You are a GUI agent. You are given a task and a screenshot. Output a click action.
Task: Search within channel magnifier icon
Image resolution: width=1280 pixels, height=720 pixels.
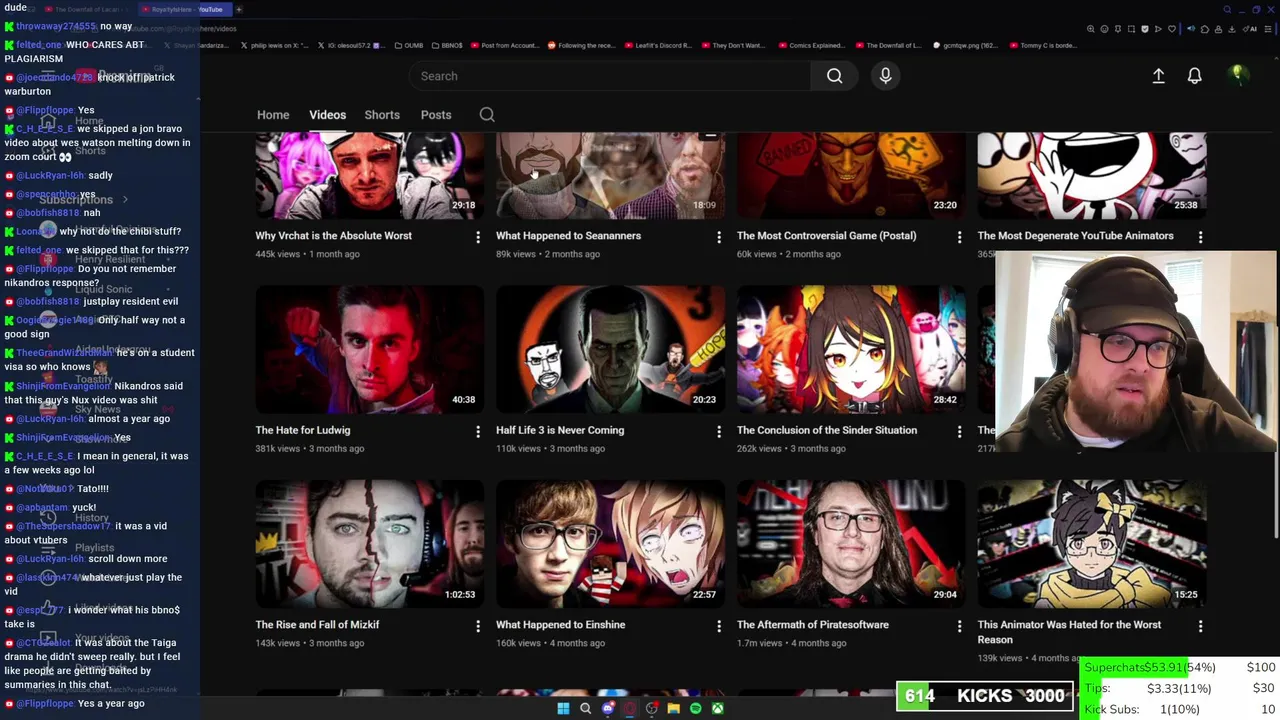click(x=487, y=115)
